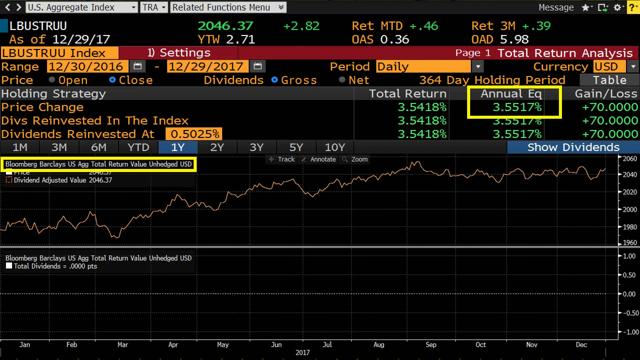Open calendar picker for start date
This screenshot has height=360, width=640.
click(x=138, y=66)
